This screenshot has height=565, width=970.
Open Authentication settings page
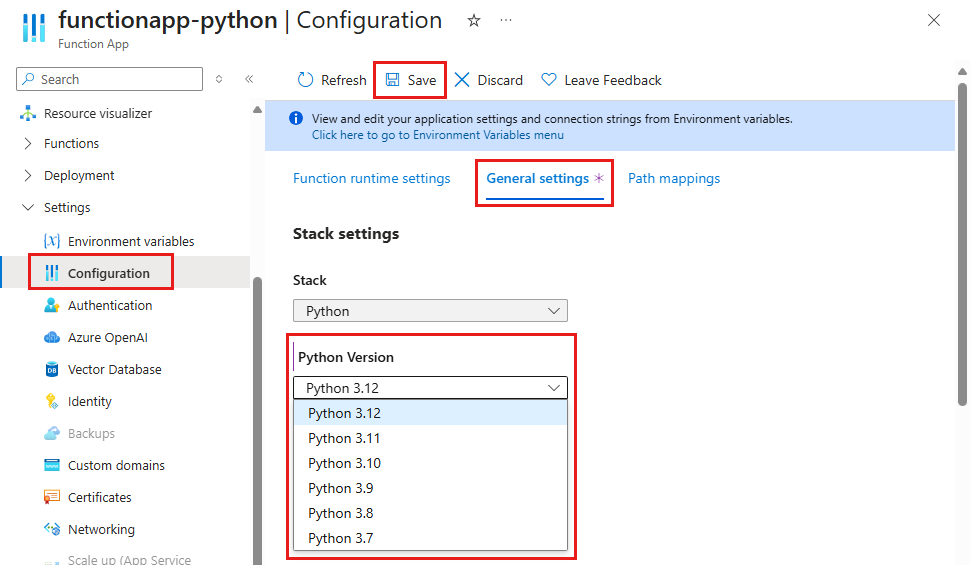110,305
